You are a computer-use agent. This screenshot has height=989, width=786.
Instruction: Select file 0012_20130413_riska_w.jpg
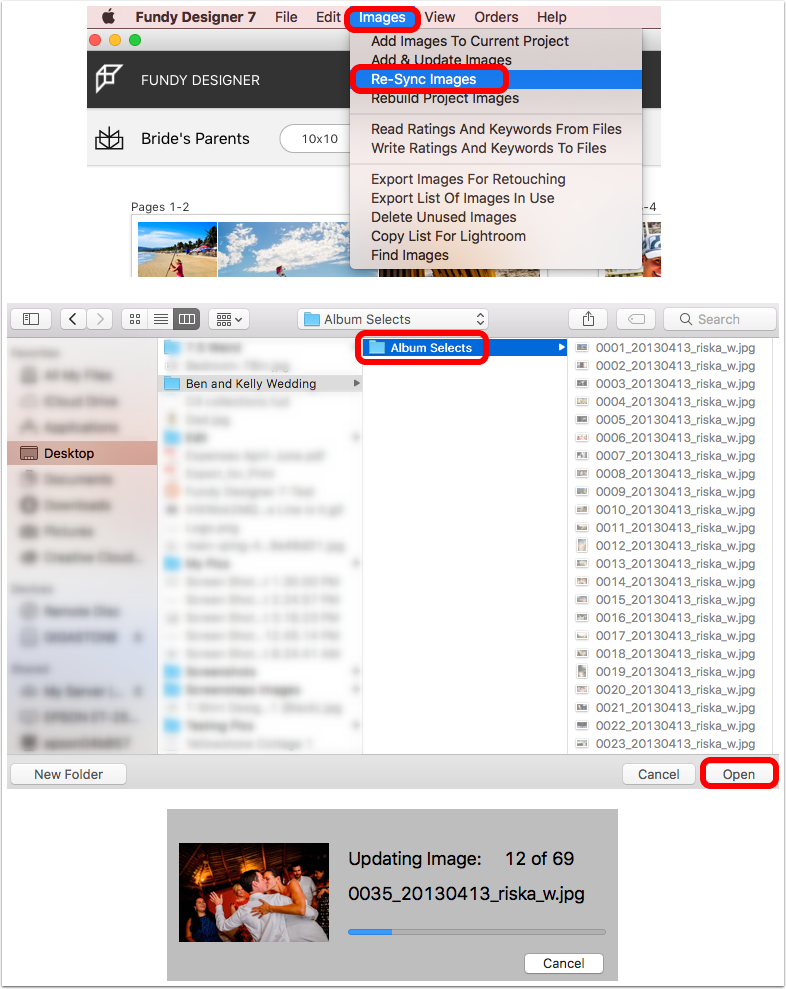click(x=675, y=546)
